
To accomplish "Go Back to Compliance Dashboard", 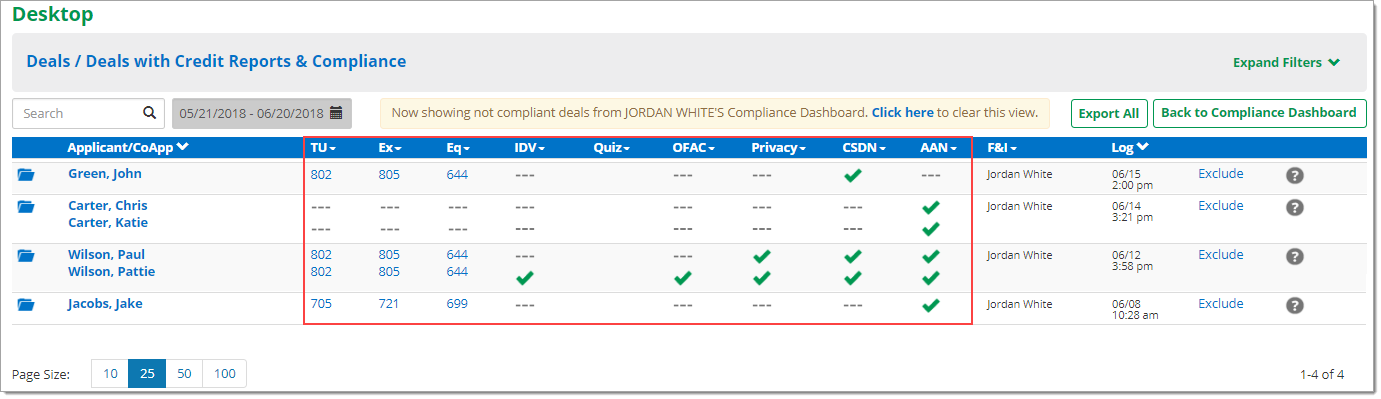I will [x=1259, y=113].
